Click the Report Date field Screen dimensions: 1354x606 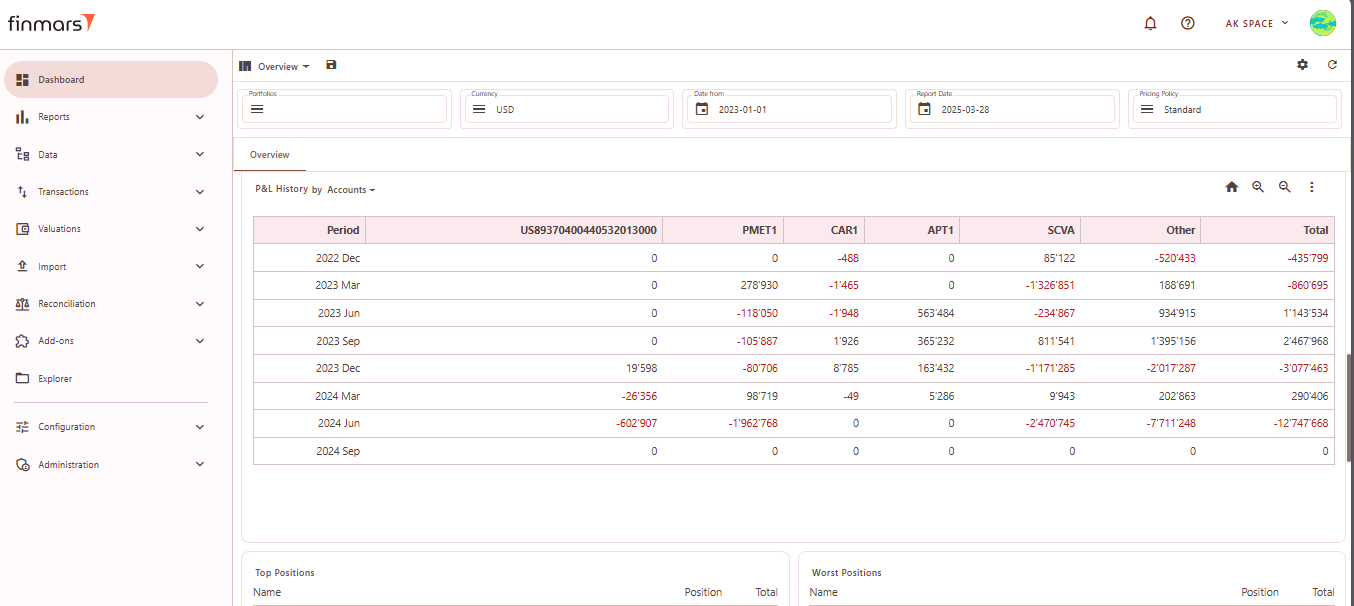point(1010,109)
